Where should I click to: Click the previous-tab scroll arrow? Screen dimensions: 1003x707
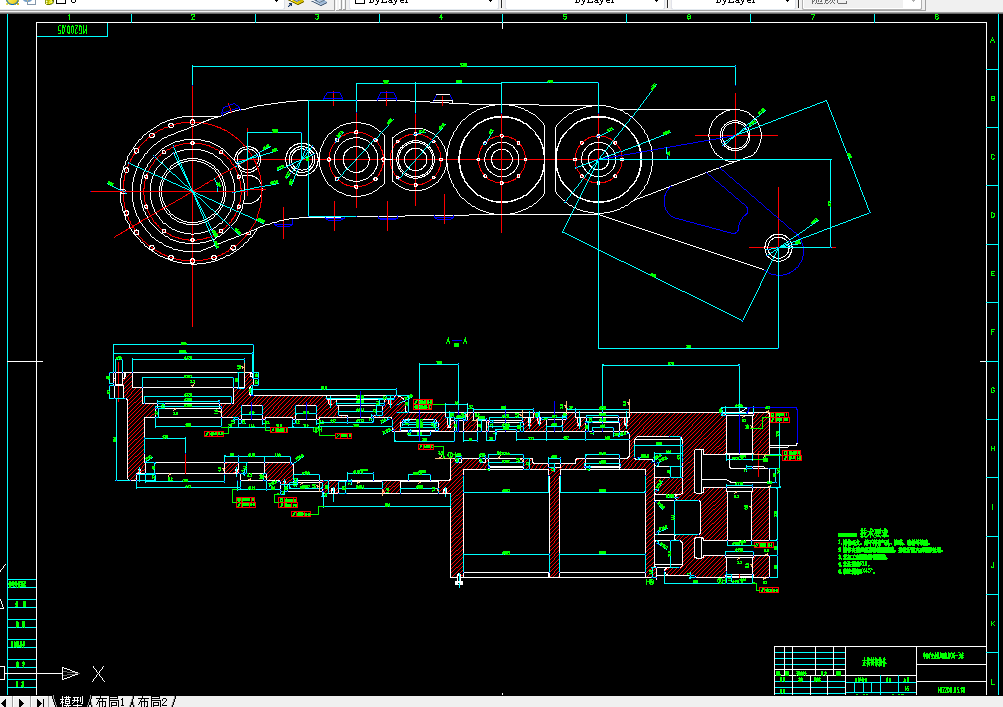coord(4,702)
